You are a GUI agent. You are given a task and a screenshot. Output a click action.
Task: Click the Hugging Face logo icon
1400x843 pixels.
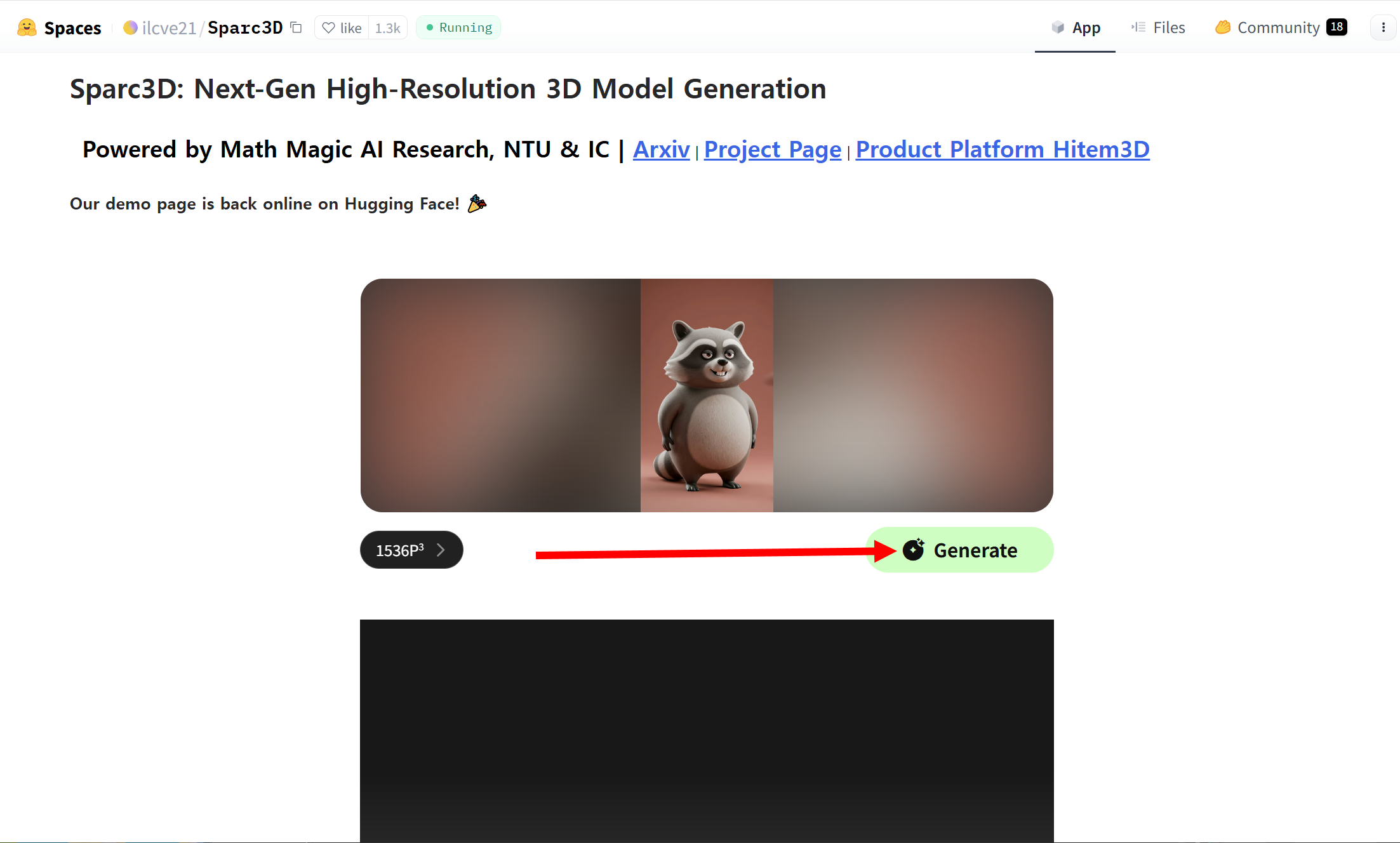(x=27, y=27)
